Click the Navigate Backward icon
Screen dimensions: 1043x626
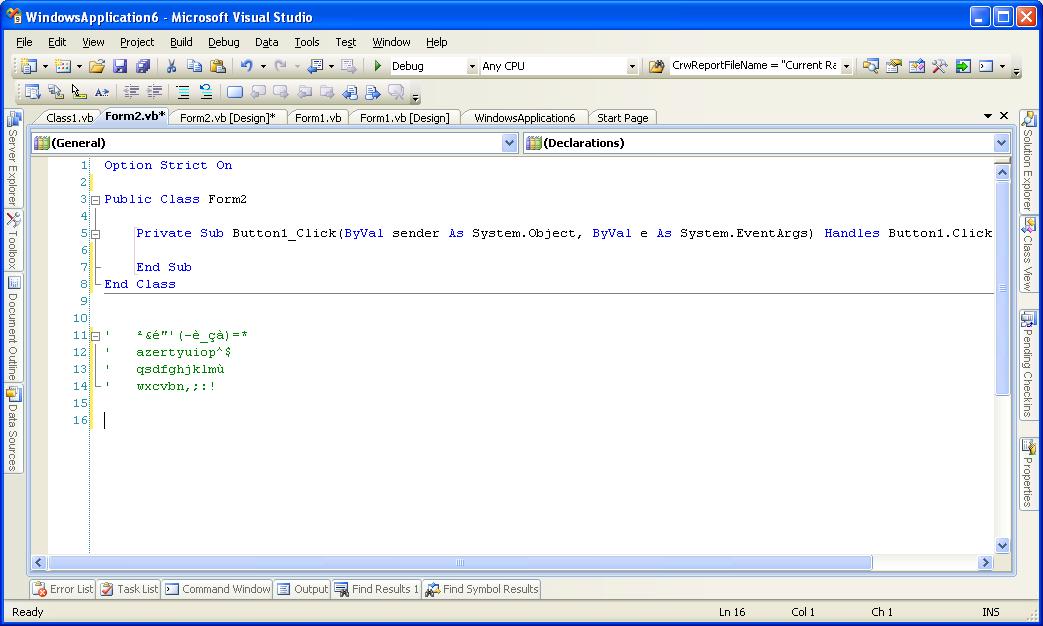pos(315,66)
